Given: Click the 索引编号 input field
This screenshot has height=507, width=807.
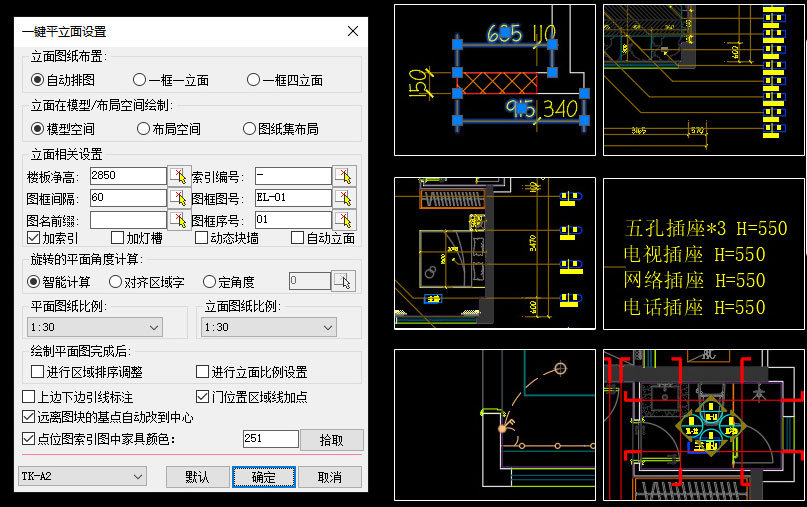Looking at the screenshot, I should tap(293, 176).
